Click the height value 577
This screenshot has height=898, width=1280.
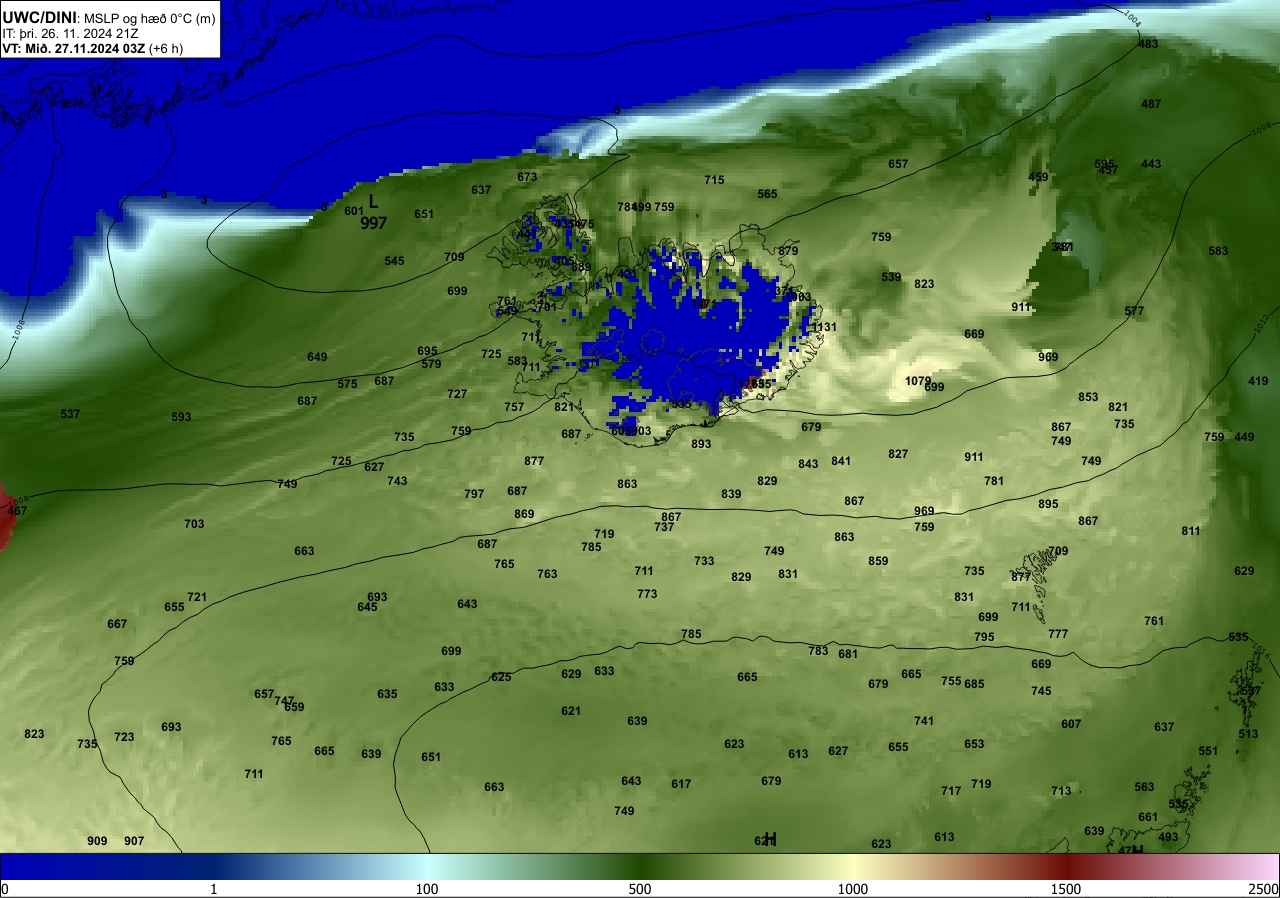point(1134,311)
